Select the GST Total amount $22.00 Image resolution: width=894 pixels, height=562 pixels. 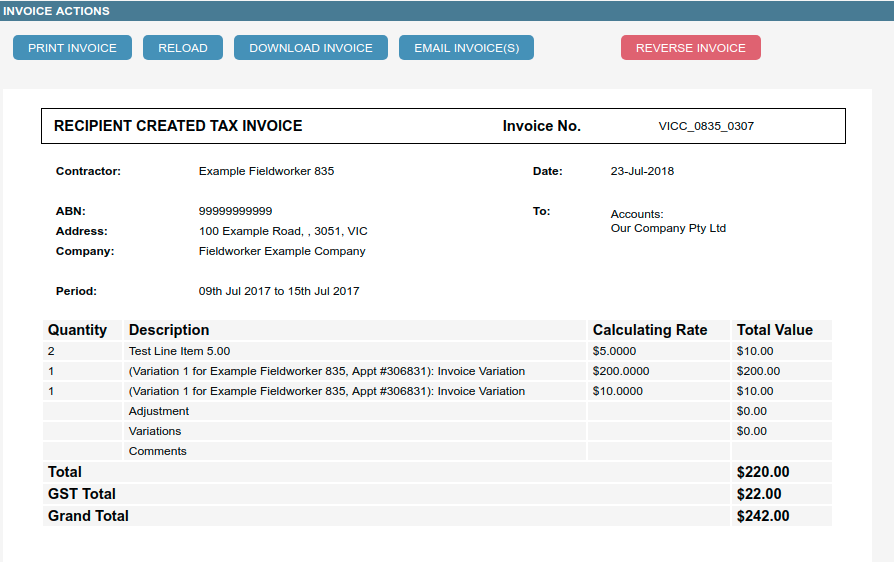759,494
